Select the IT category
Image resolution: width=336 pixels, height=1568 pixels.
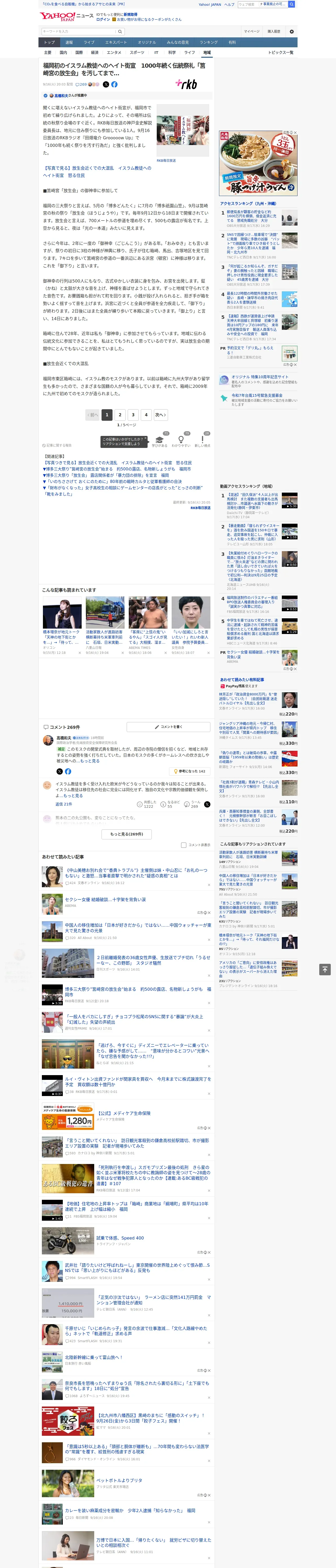[x=156, y=52]
